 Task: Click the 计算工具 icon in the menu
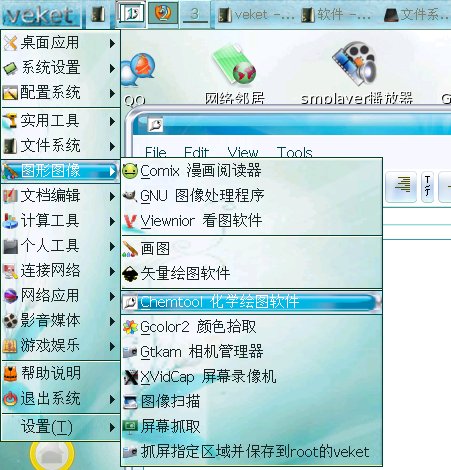point(10,221)
